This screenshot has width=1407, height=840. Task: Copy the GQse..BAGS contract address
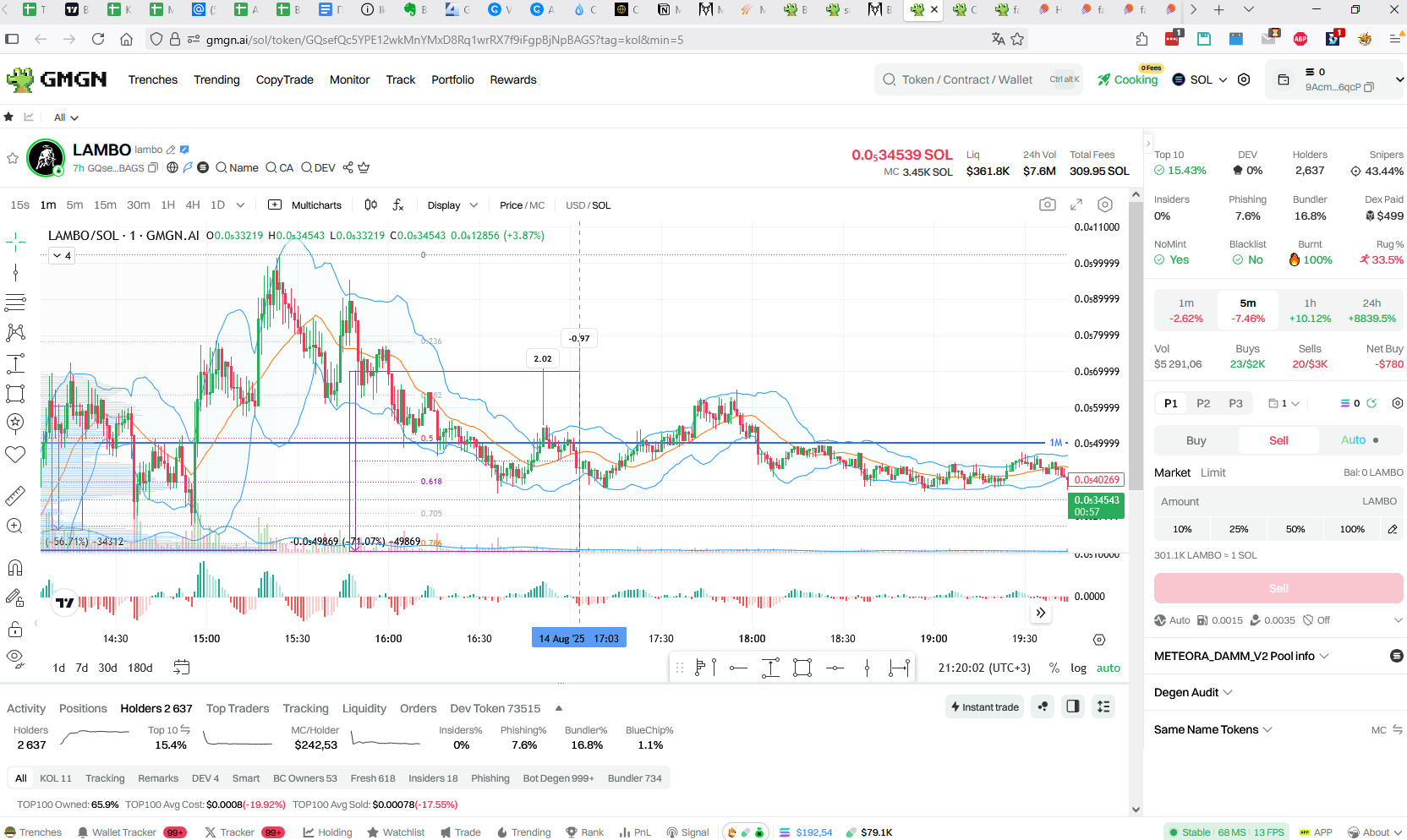(153, 167)
